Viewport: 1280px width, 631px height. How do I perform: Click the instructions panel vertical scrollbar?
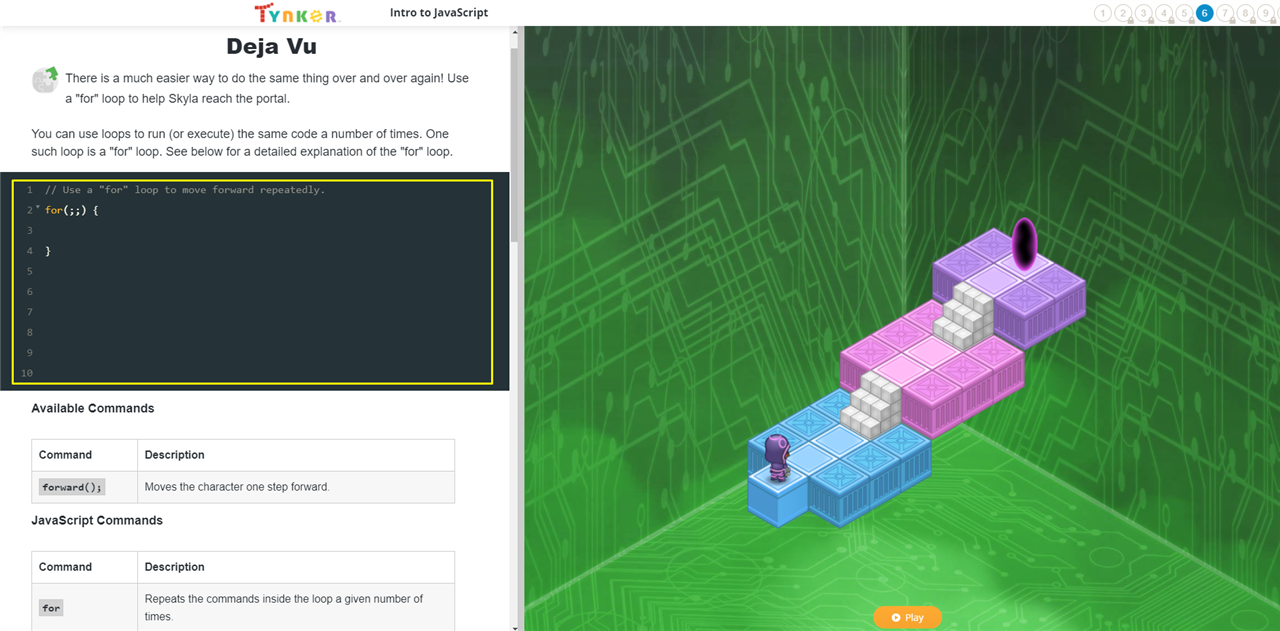[x=514, y=143]
